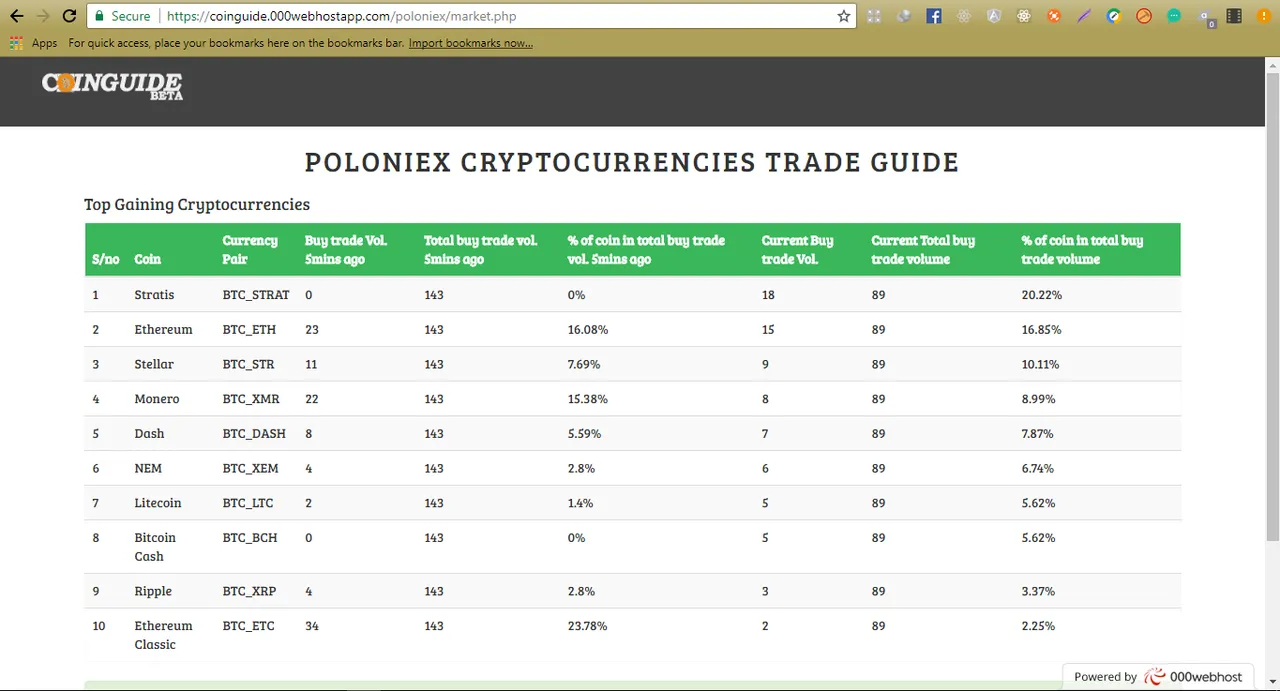The image size is (1280, 691).
Task: Click the orange circular extension icon
Action: click(x=1054, y=16)
